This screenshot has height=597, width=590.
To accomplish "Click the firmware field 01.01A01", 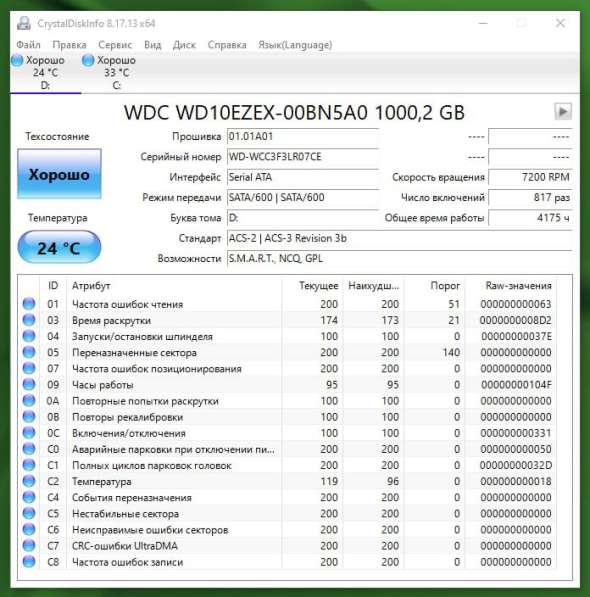I will (303, 137).
